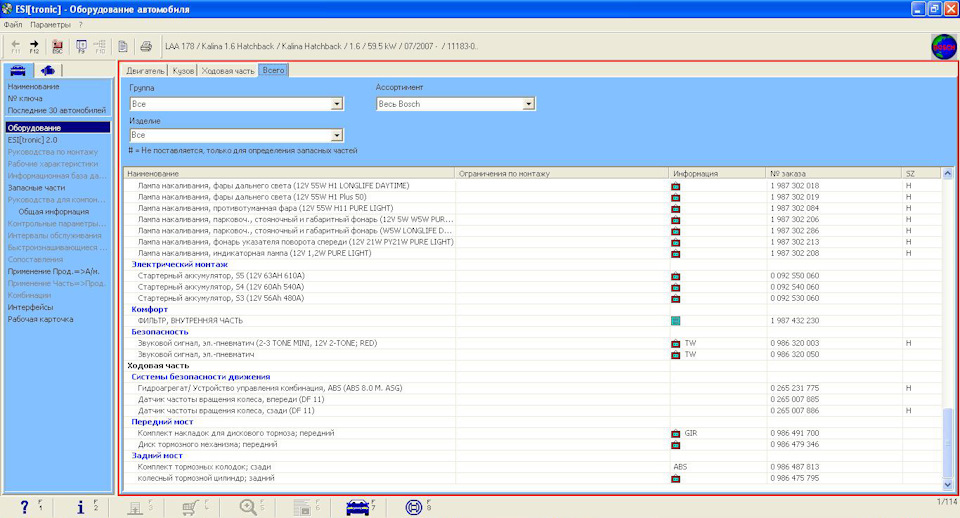The image size is (960, 518).
Task: Open info icon for колесный тормозной цилиндр
Action: (675, 478)
